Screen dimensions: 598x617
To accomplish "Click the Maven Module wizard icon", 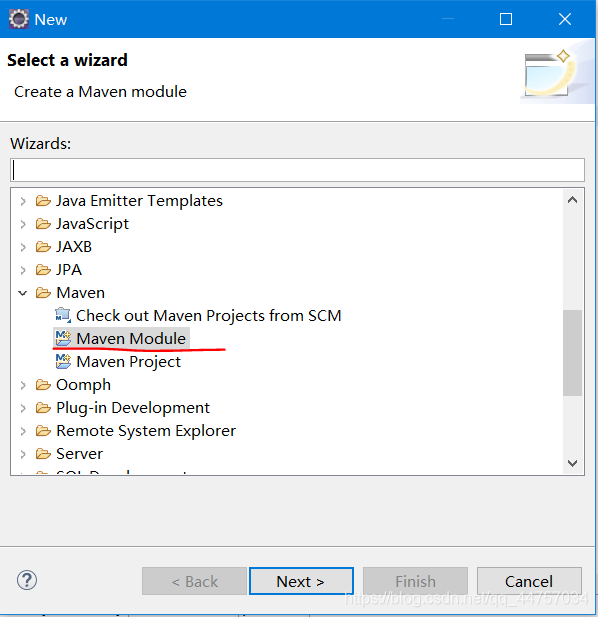I will pyautogui.click(x=63, y=338).
